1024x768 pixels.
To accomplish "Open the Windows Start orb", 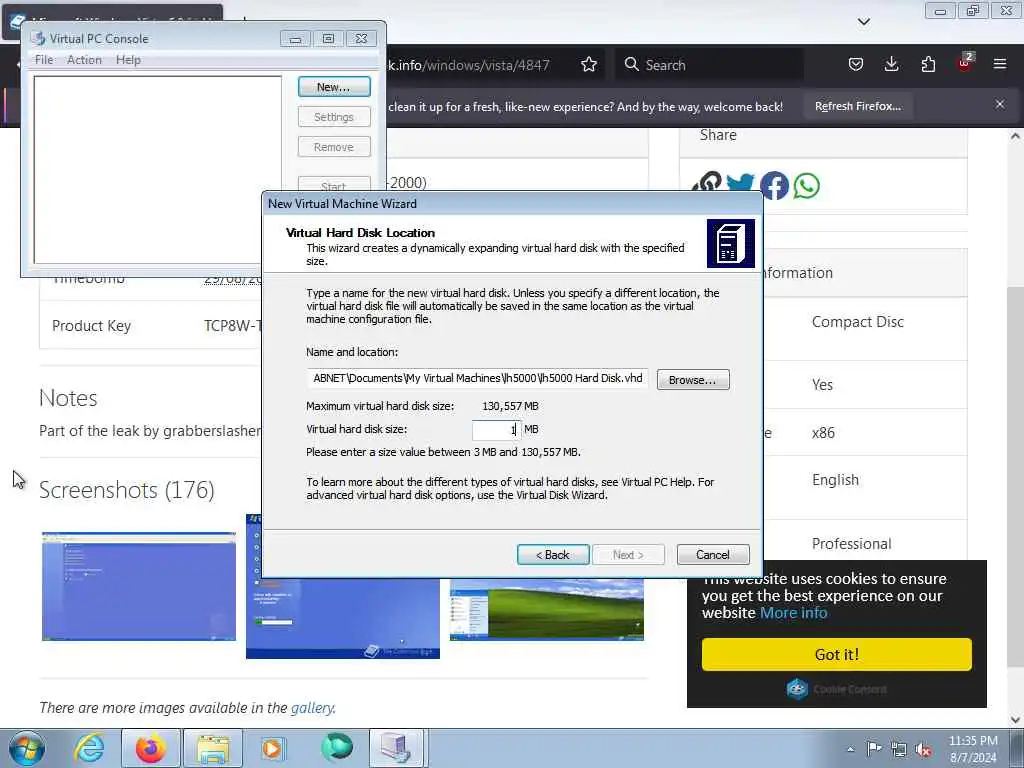I will [27, 748].
